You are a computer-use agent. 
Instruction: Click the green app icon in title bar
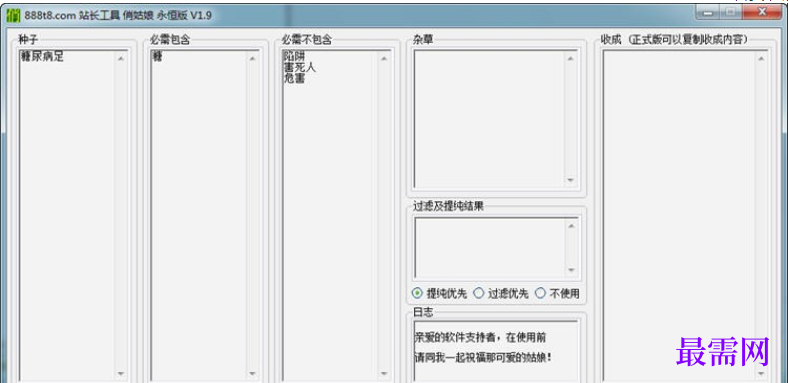(x=14, y=15)
